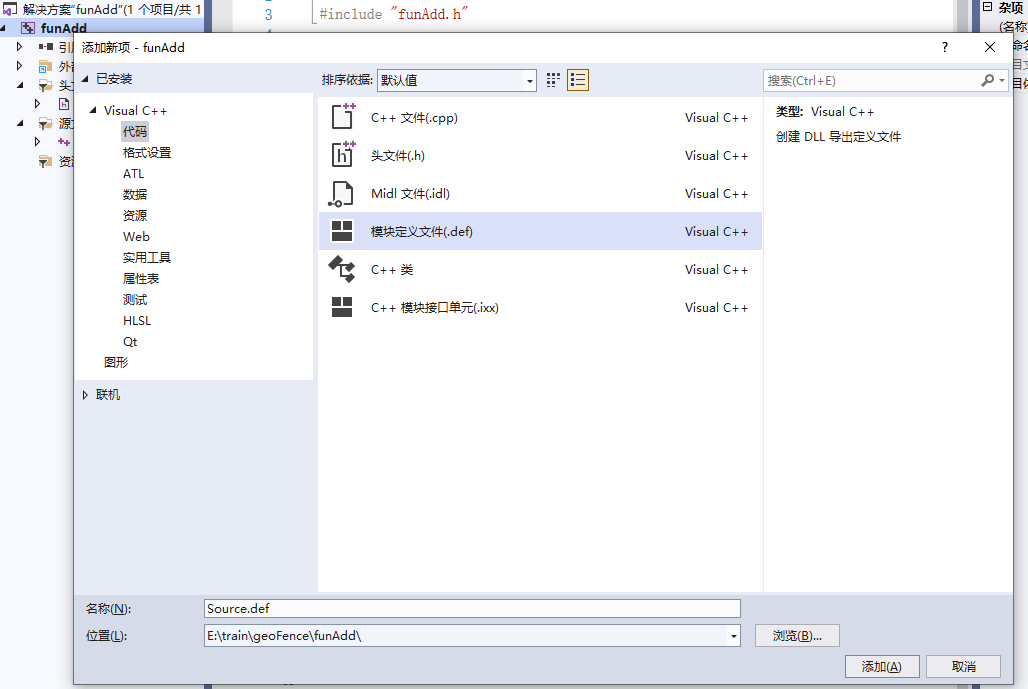Click the 名称 field containing Source.def
Screen dimensions: 1028x689
(470, 608)
